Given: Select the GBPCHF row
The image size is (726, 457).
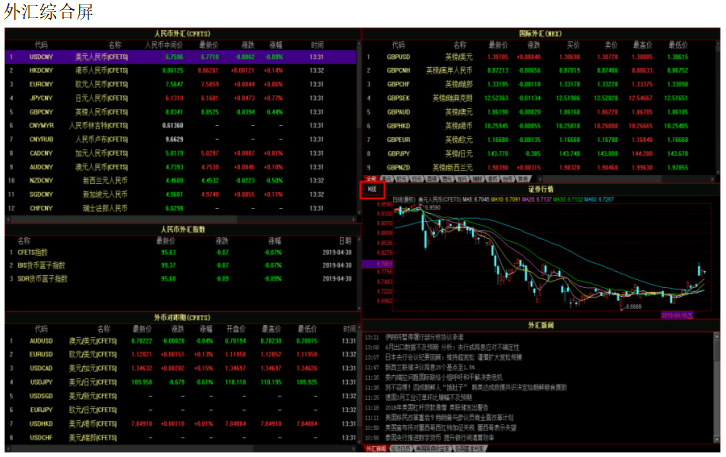Looking at the screenshot, I should [x=539, y=84].
